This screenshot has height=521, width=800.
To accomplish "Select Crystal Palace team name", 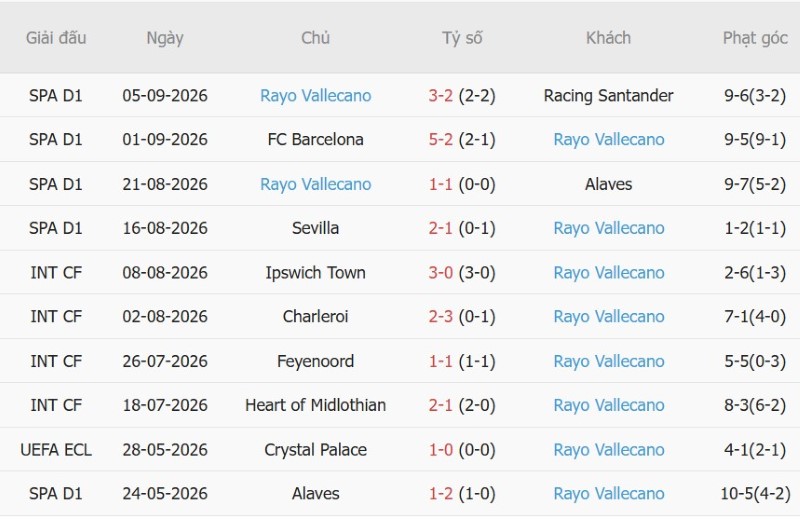I will 315,450.
